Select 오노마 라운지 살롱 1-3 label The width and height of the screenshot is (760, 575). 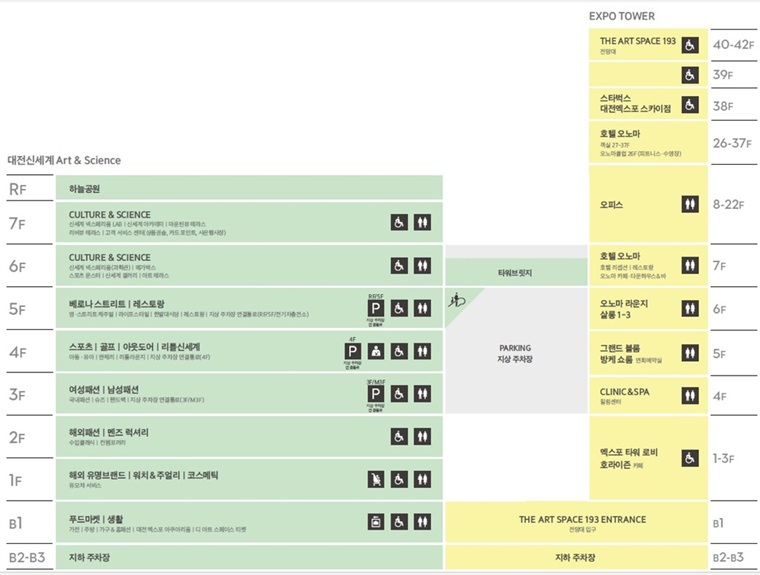pos(624,309)
